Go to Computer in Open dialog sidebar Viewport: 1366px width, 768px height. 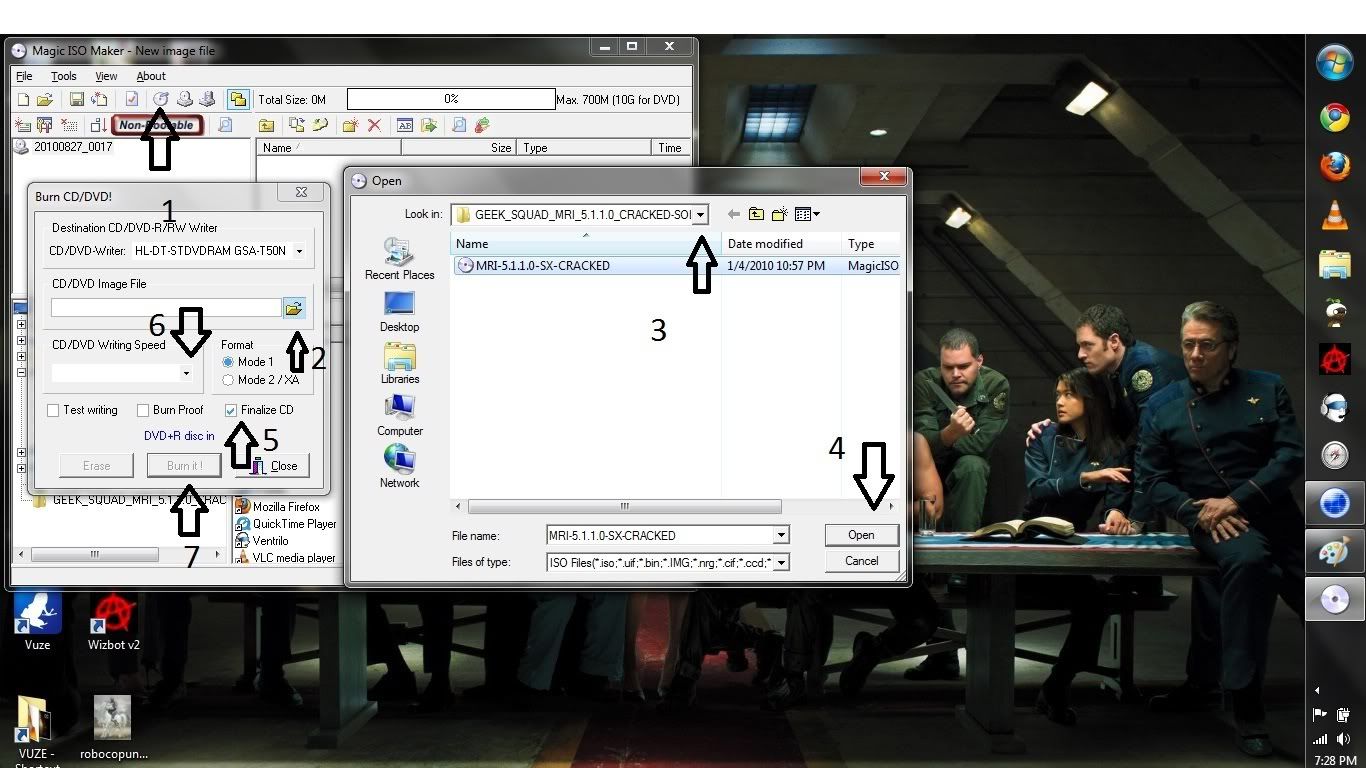click(x=399, y=415)
